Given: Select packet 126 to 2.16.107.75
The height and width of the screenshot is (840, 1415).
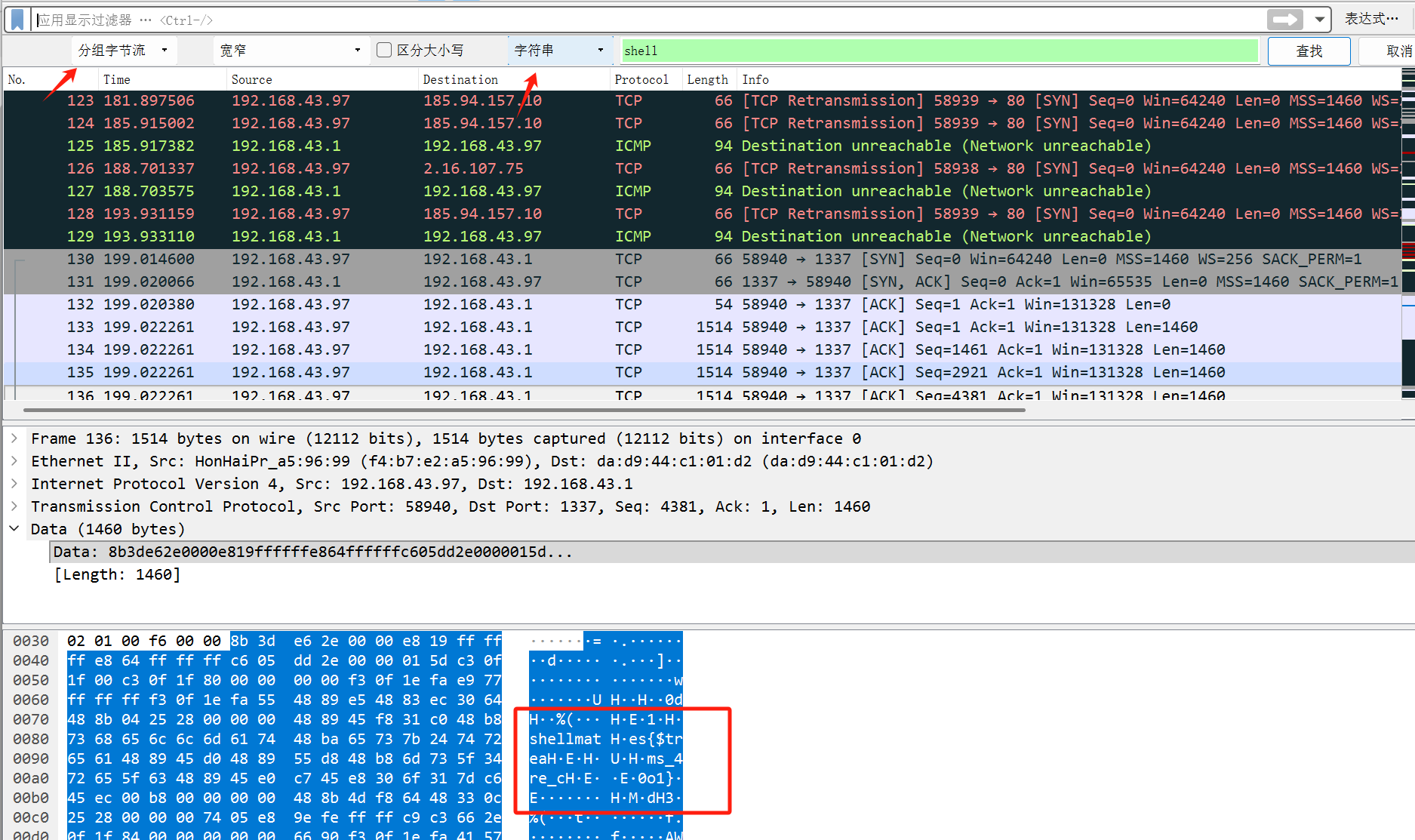Looking at the screenshot, I should point(702,168).
